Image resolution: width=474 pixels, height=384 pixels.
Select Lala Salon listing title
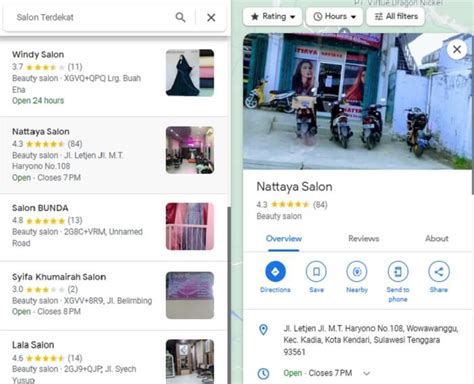pyautogui.click(x=33, y=345)
